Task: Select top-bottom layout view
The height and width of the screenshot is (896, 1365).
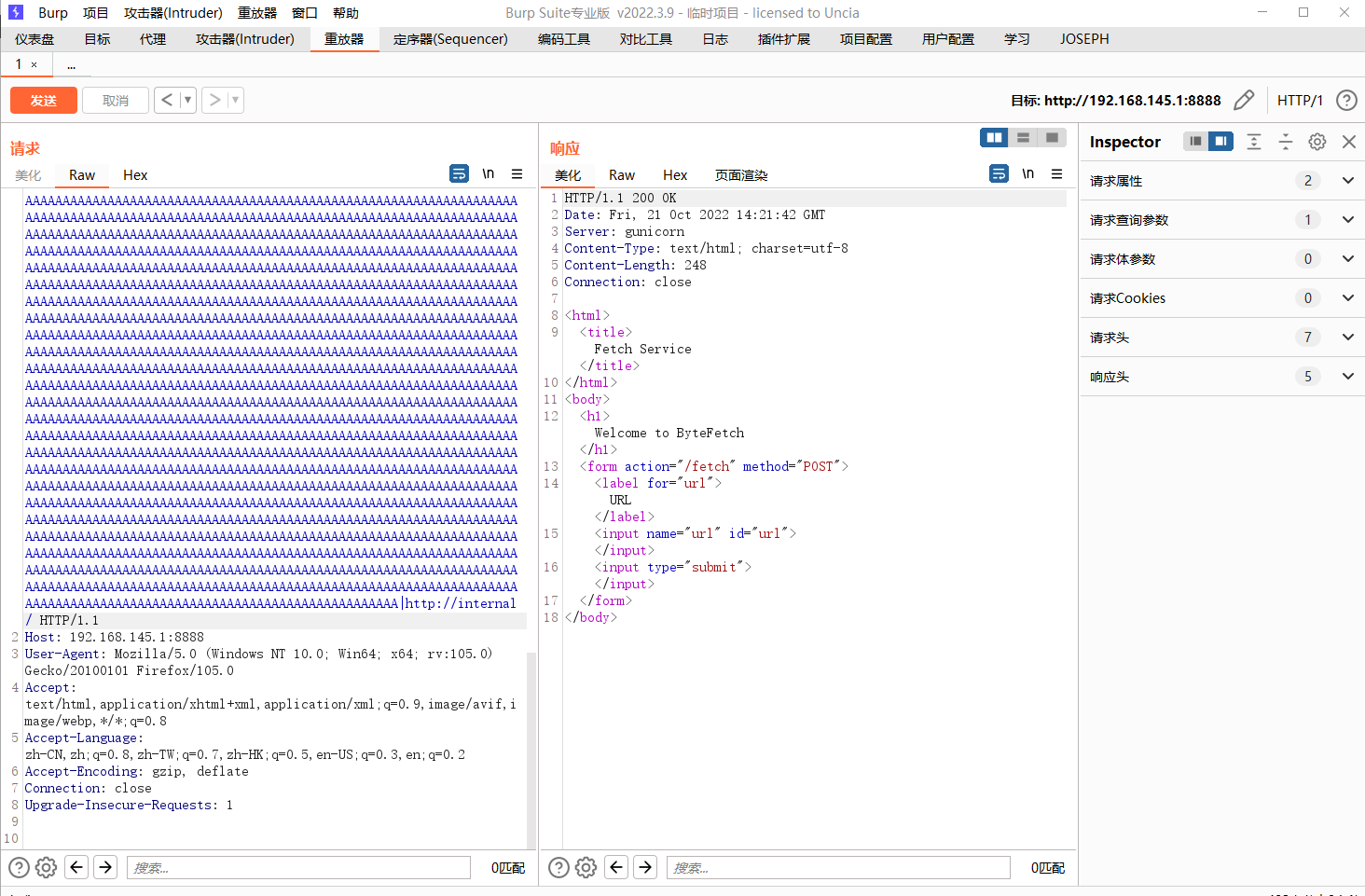Action: (x=1023, y=137)
